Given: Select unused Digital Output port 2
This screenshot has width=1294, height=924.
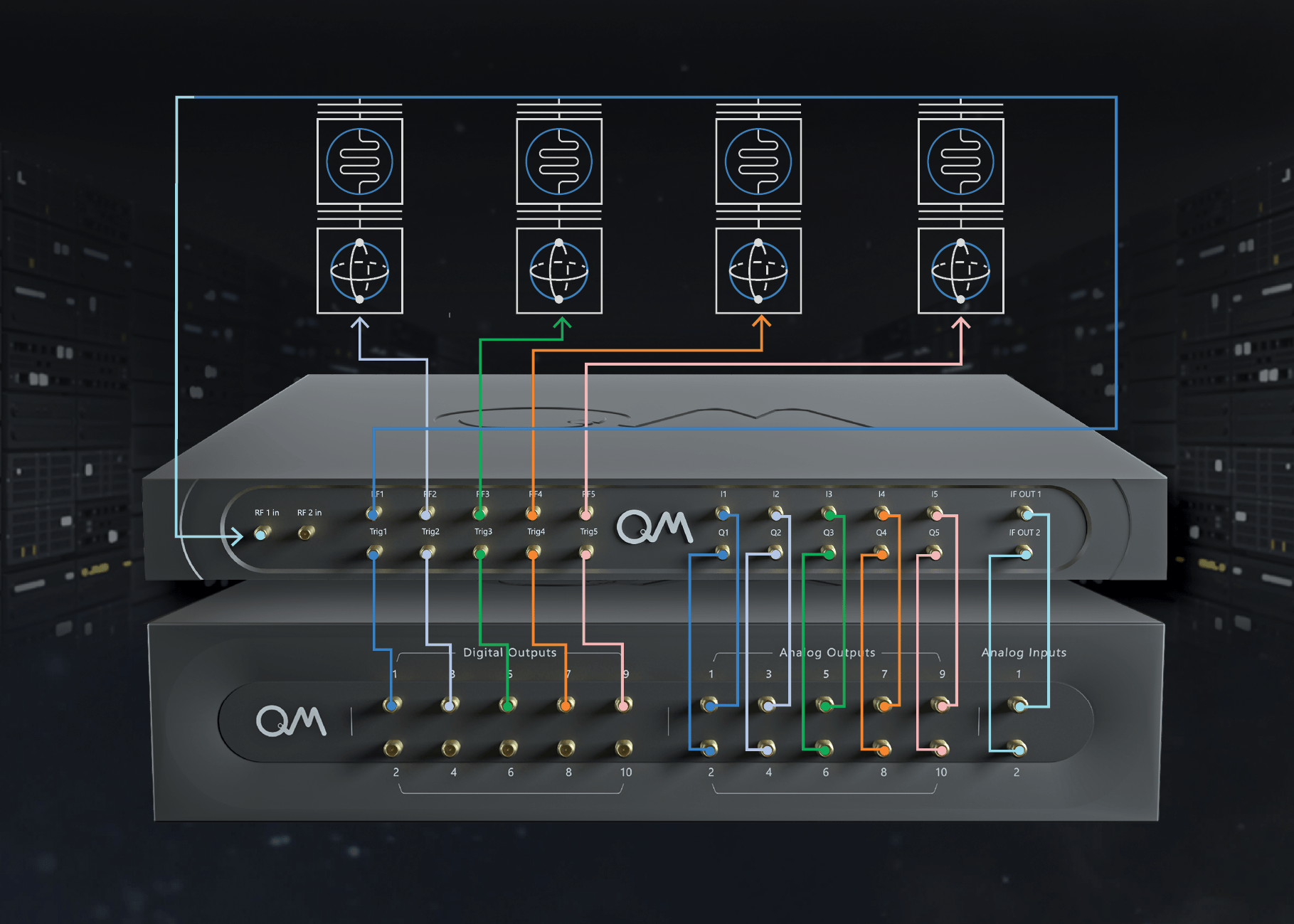Looking at the screenshot, I should (393, 748).
